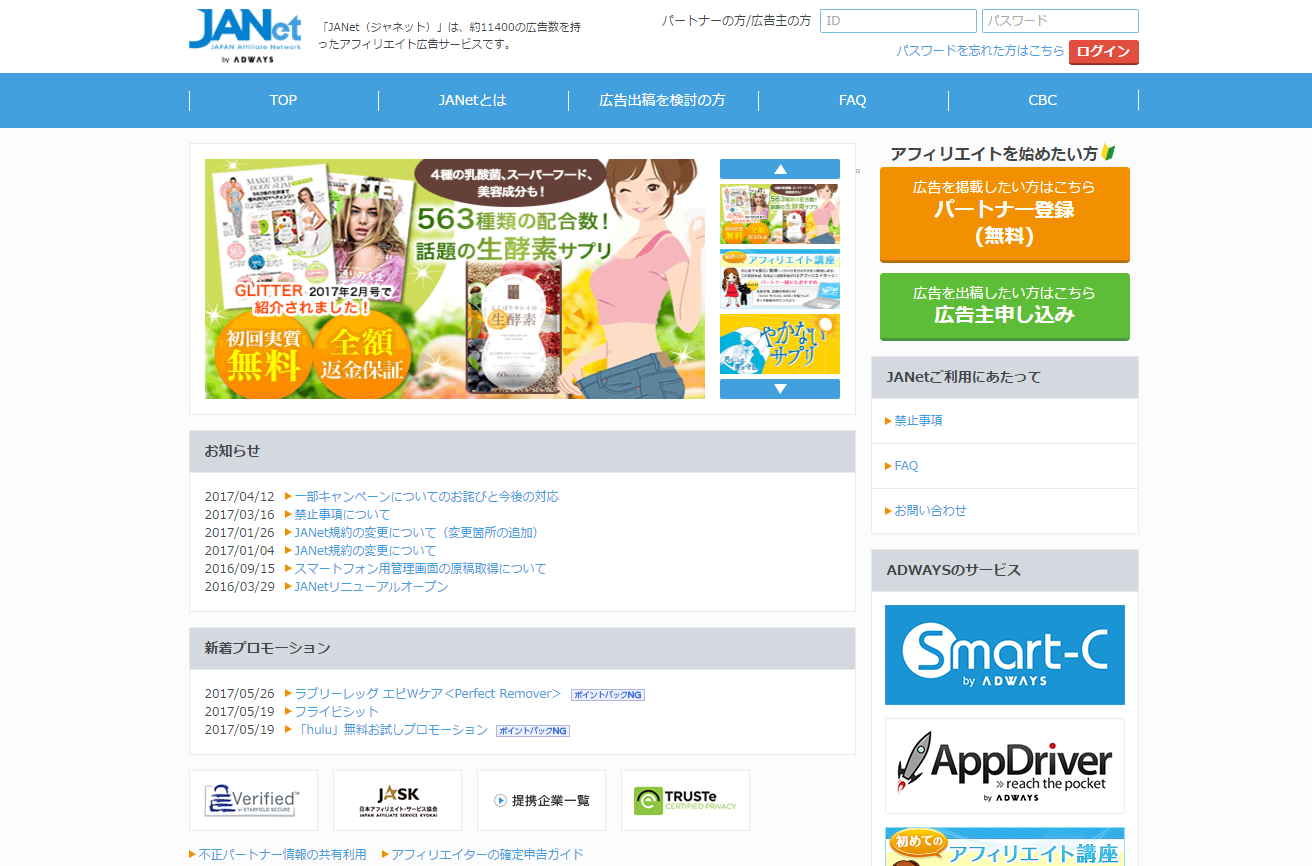Open the 提携企業一覧 partner list button
Image resolution: width=1312 pixels, height=866 pixels.
tap(541, 800)
